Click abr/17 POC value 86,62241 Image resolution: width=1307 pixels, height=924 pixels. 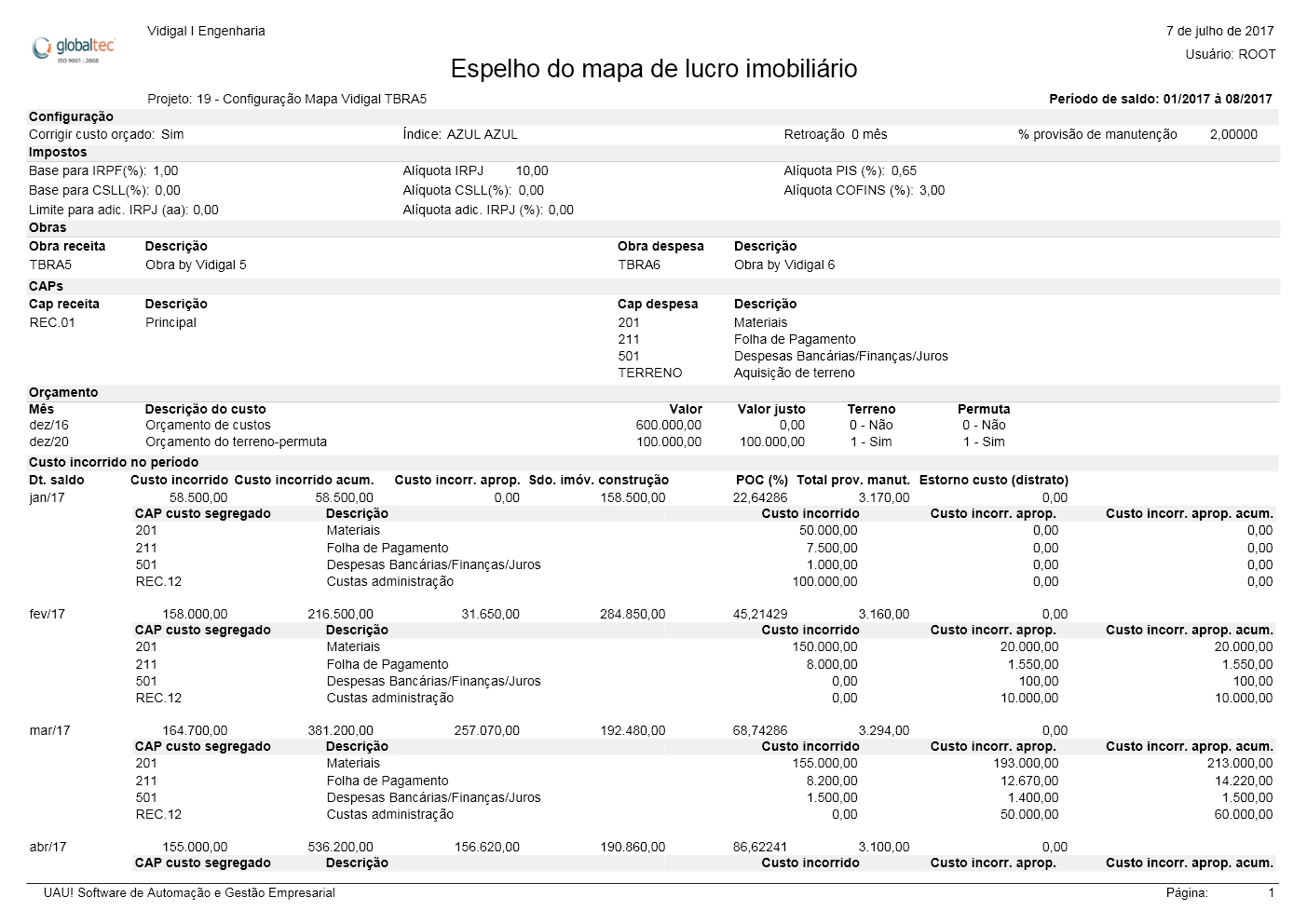tap(760, 847)
